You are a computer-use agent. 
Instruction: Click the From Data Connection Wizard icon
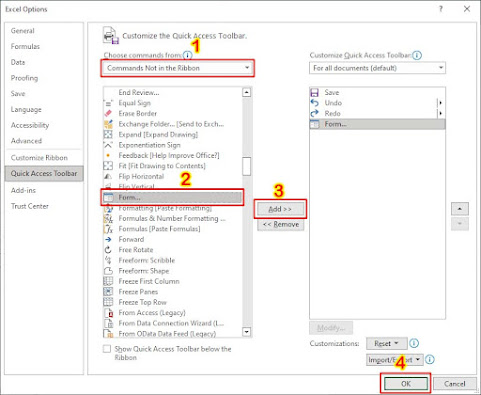point(109,323)
